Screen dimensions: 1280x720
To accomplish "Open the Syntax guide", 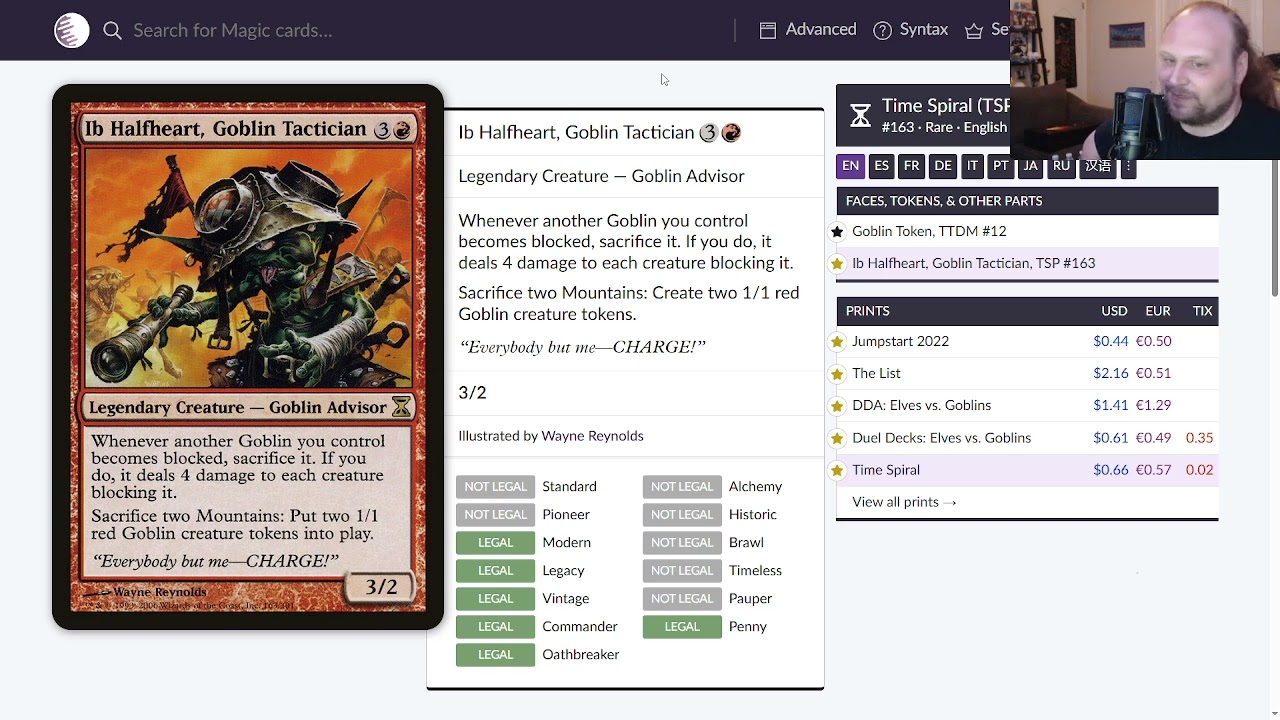I will 910,30.
